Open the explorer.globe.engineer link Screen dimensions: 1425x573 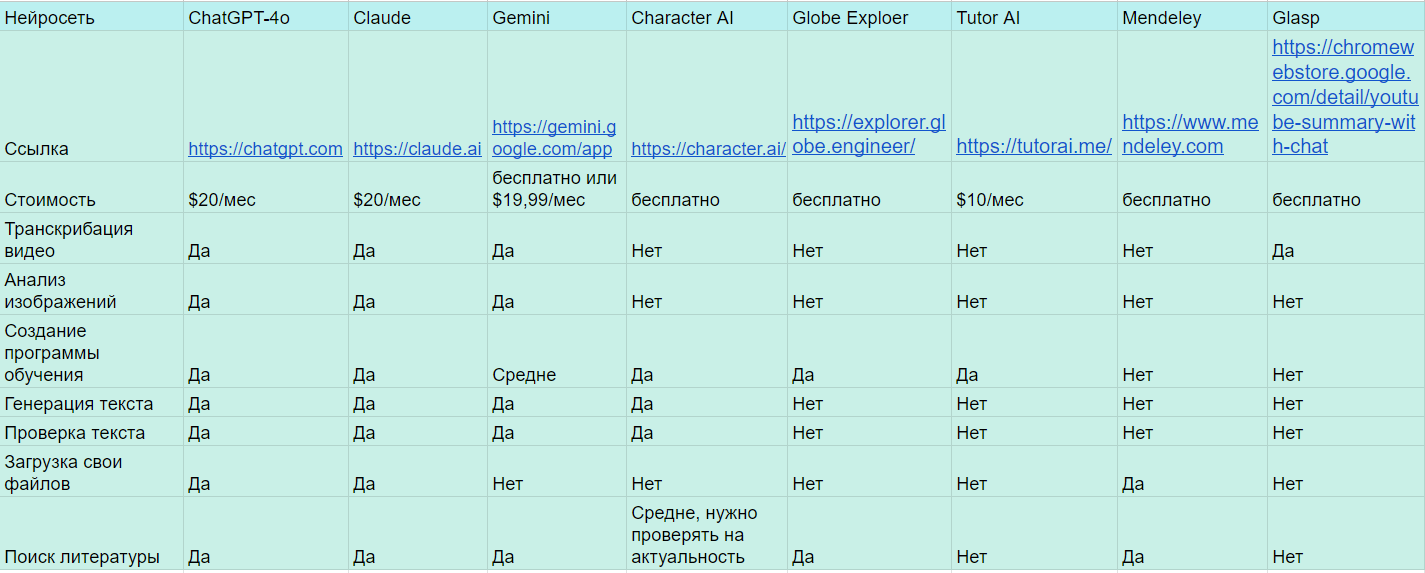[868, 134]
